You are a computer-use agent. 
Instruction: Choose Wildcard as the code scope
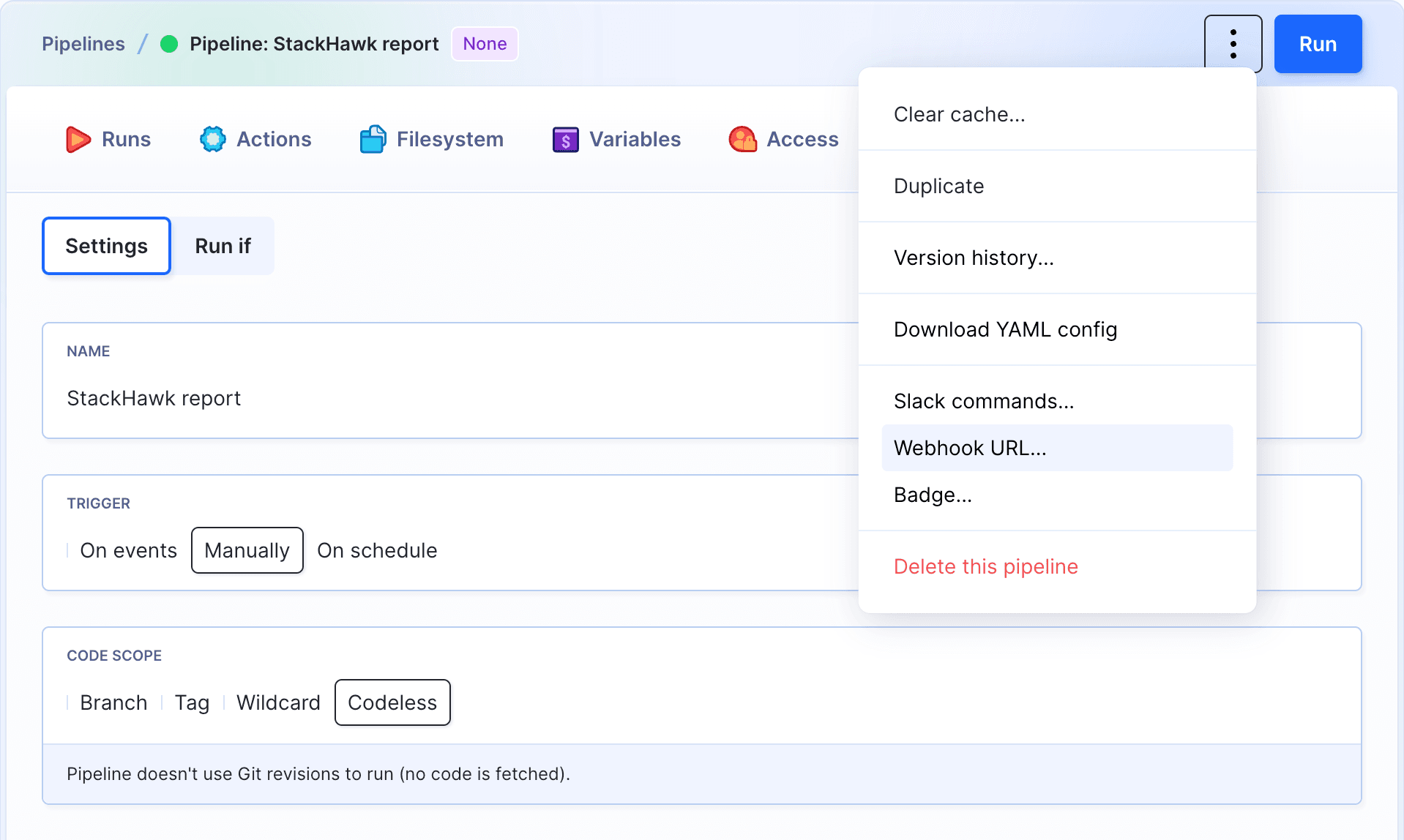(x=278, y=702)
